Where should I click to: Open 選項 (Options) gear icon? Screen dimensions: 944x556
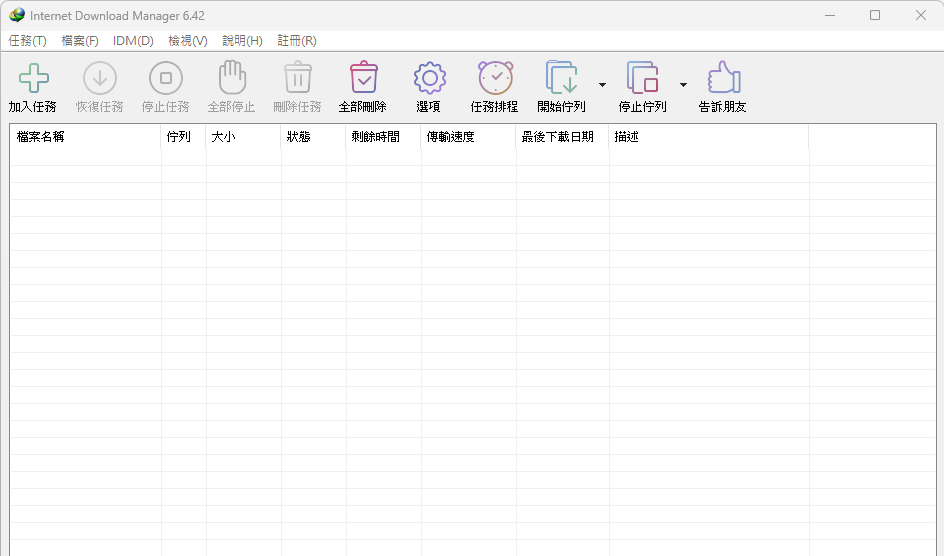[x=429, y=78]
